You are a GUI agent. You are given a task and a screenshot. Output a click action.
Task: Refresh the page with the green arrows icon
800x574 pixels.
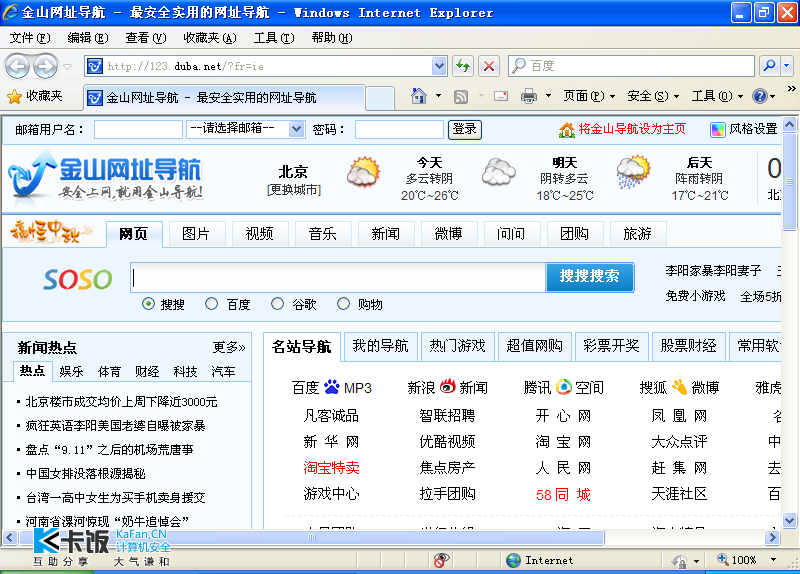tap(463, 66)
